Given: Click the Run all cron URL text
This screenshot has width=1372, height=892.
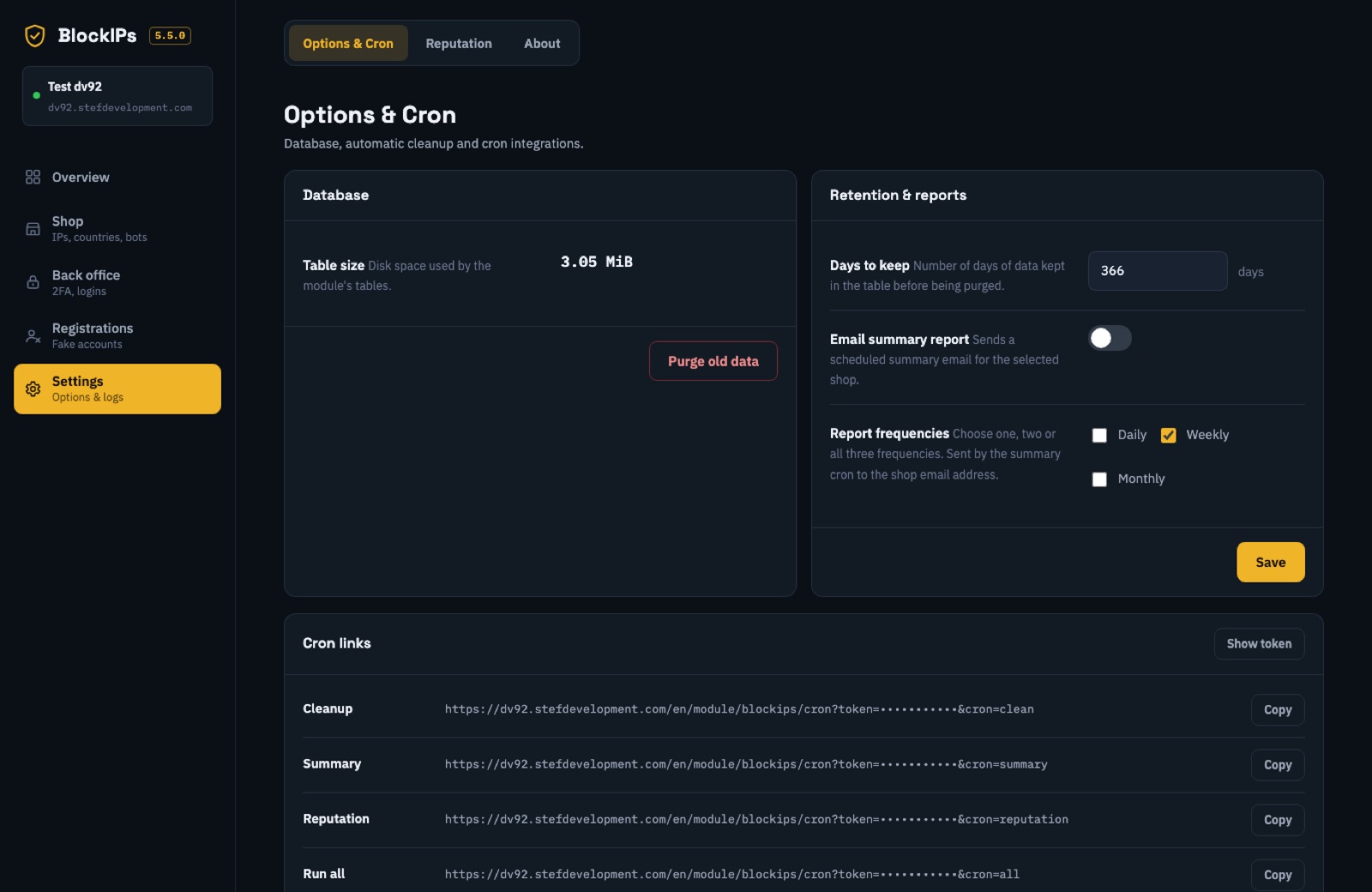Looking at the screenshot, I should pyautogui.click(x=732, y=874).
